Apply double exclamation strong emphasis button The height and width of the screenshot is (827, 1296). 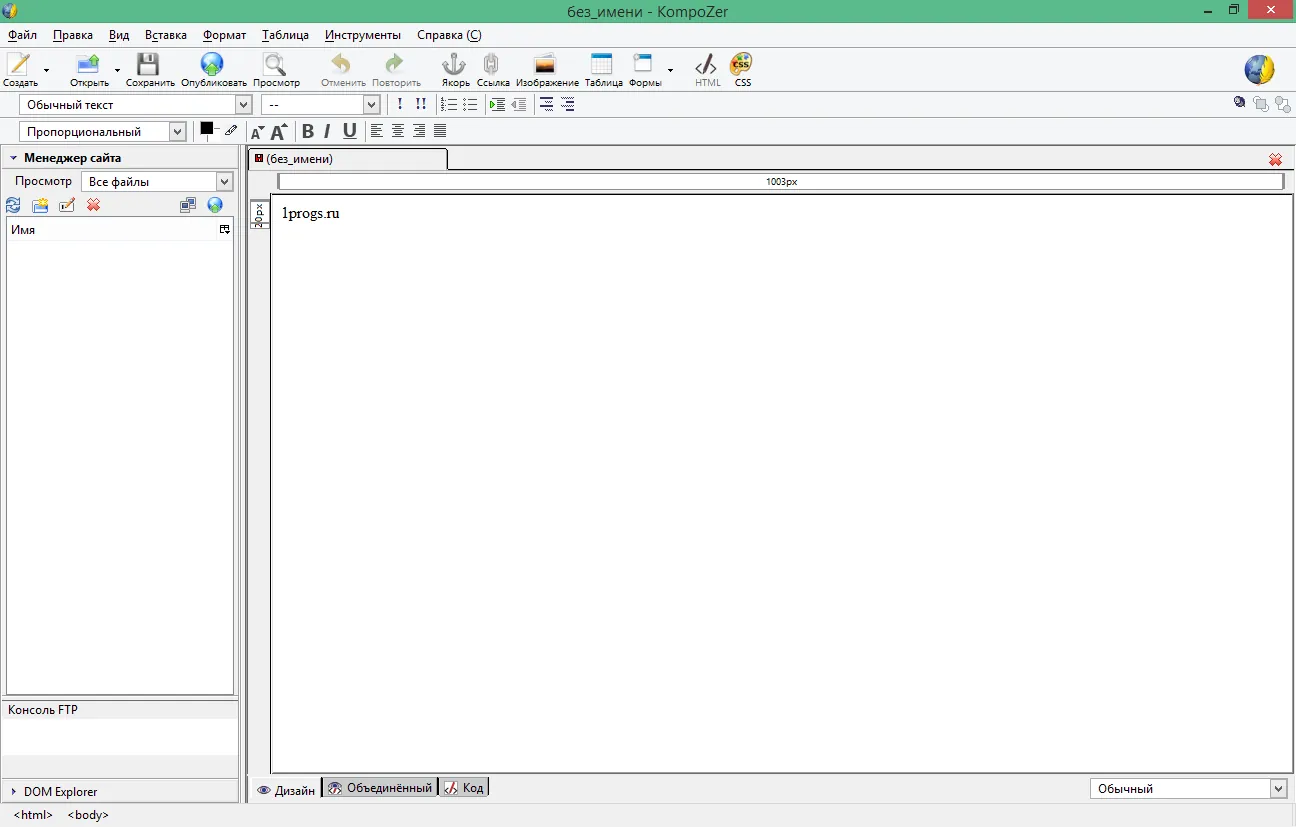(x=421, y=104)
